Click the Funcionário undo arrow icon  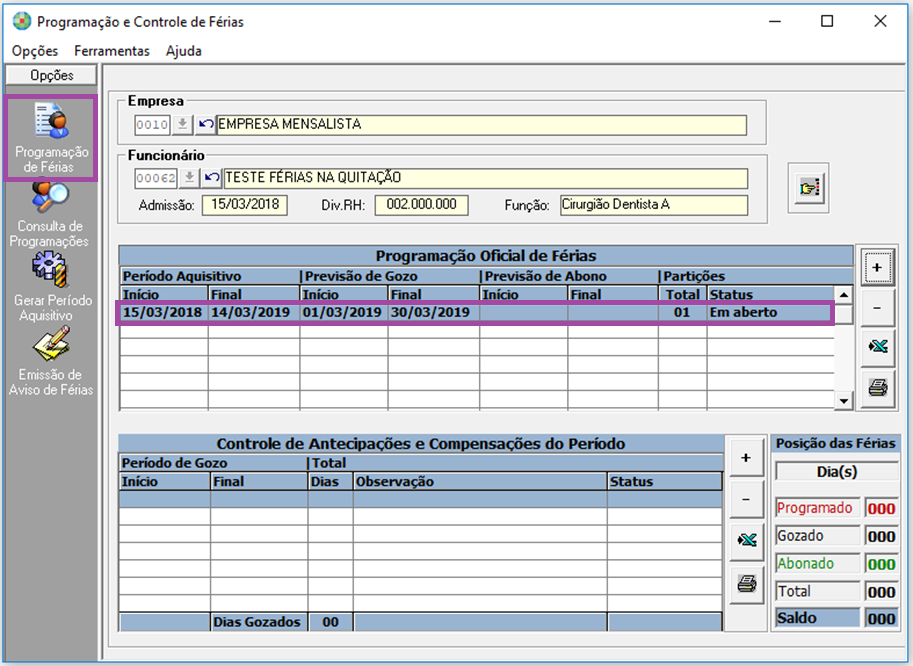(x=212, y=178)
